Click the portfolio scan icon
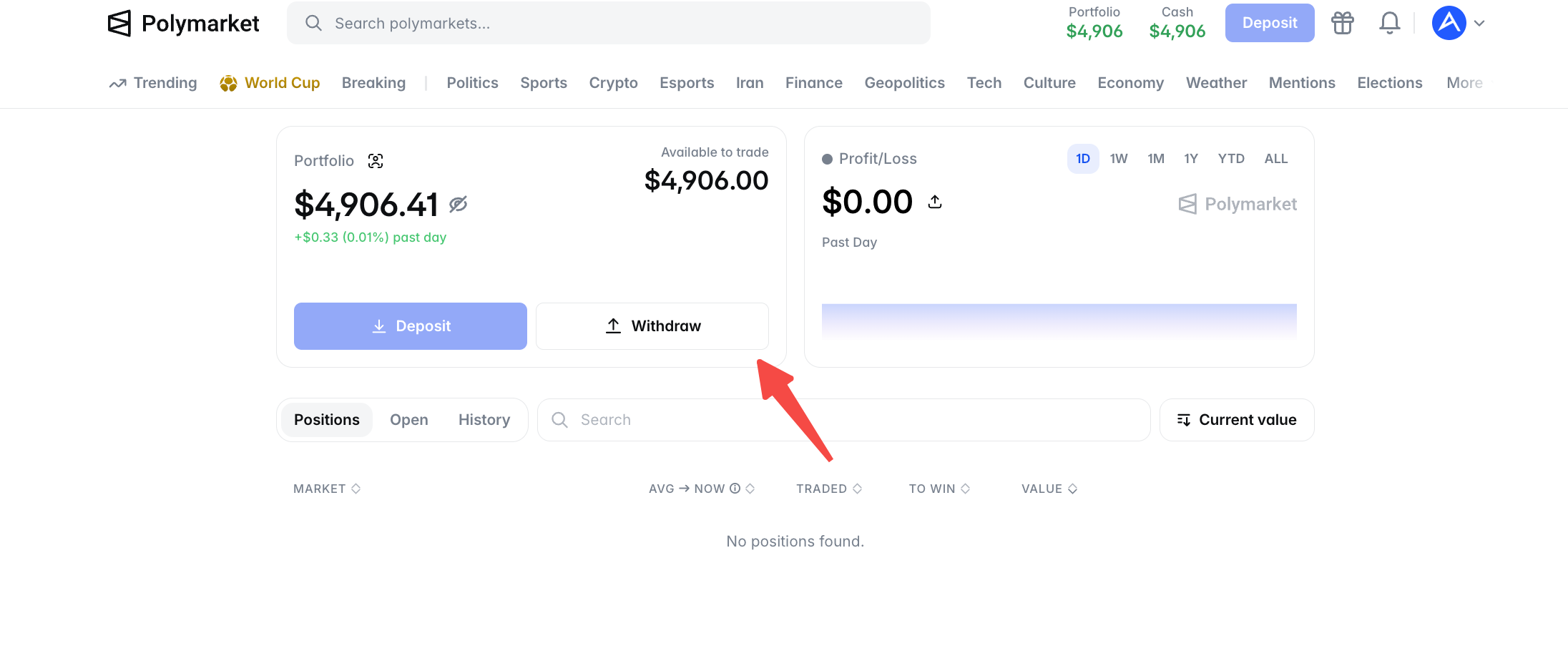 click(376, 161)
